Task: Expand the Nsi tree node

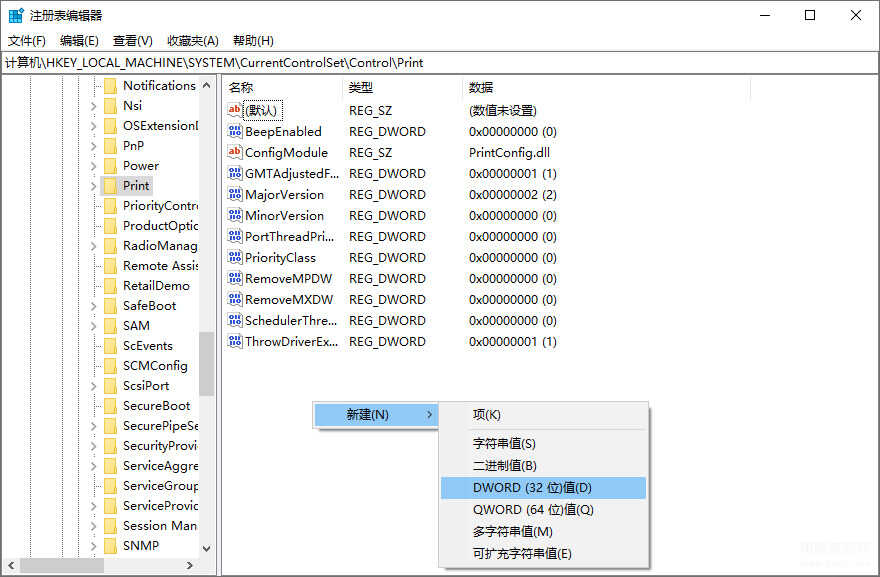Action: point(94,106)
